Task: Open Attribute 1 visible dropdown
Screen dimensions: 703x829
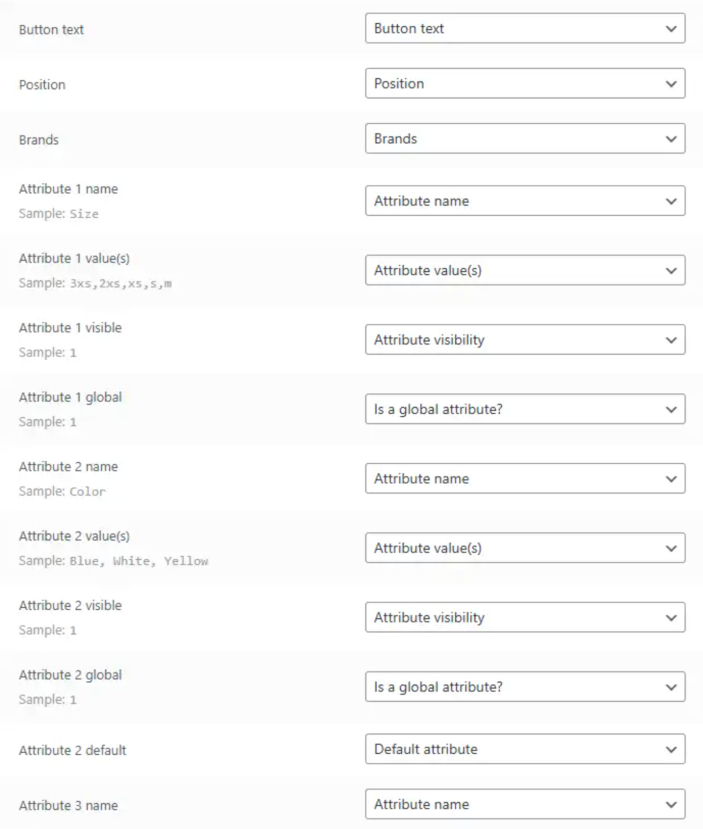Action: pyautogui.click(x=524, y=340)
